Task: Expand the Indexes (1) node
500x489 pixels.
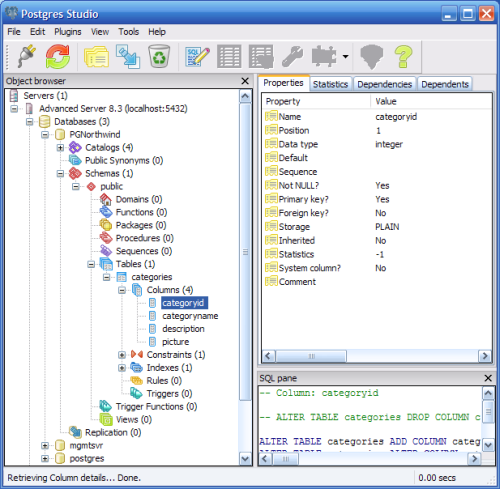Action: tap(122, 368)
